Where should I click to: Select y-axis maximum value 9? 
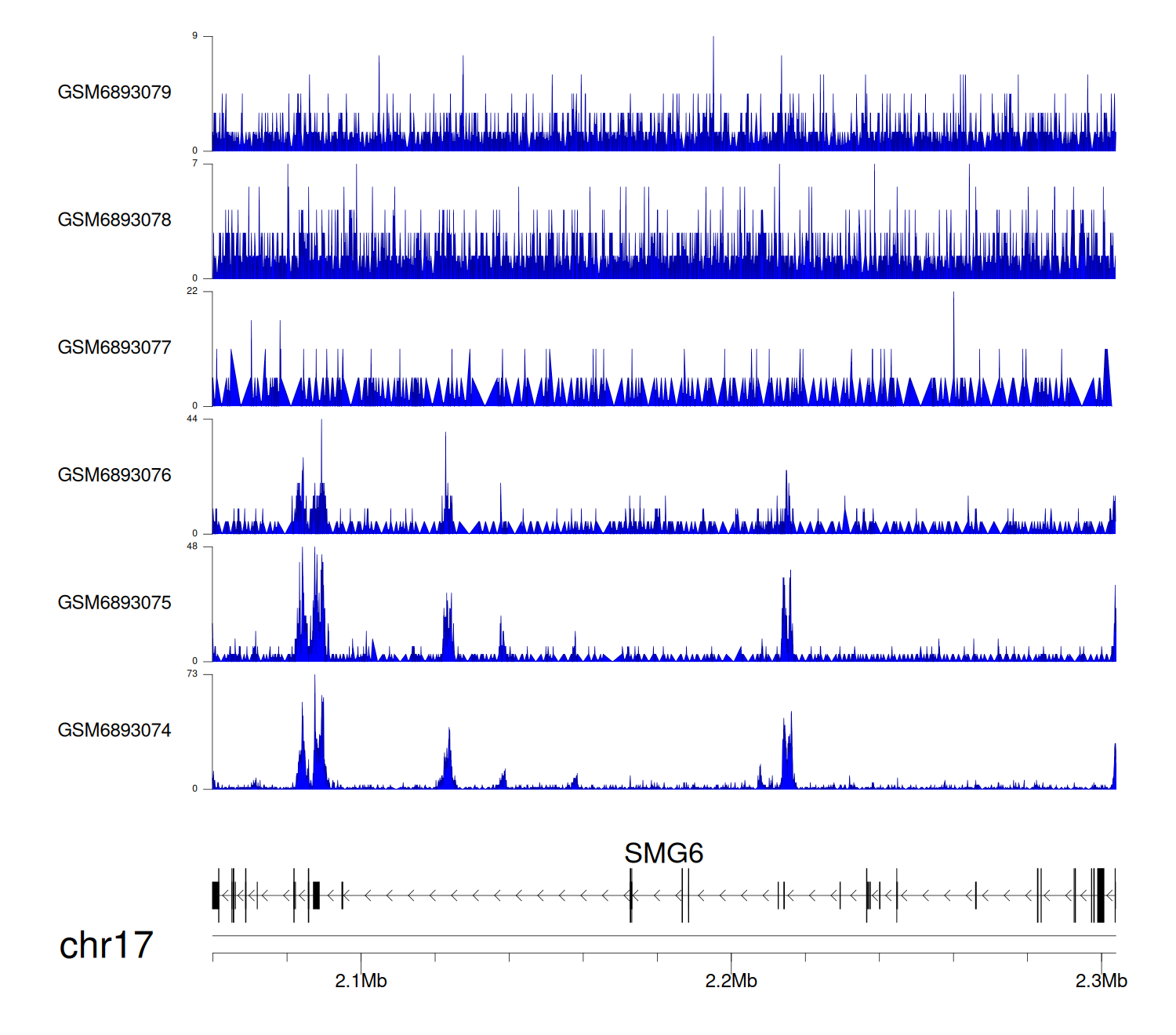click(194, 36)
